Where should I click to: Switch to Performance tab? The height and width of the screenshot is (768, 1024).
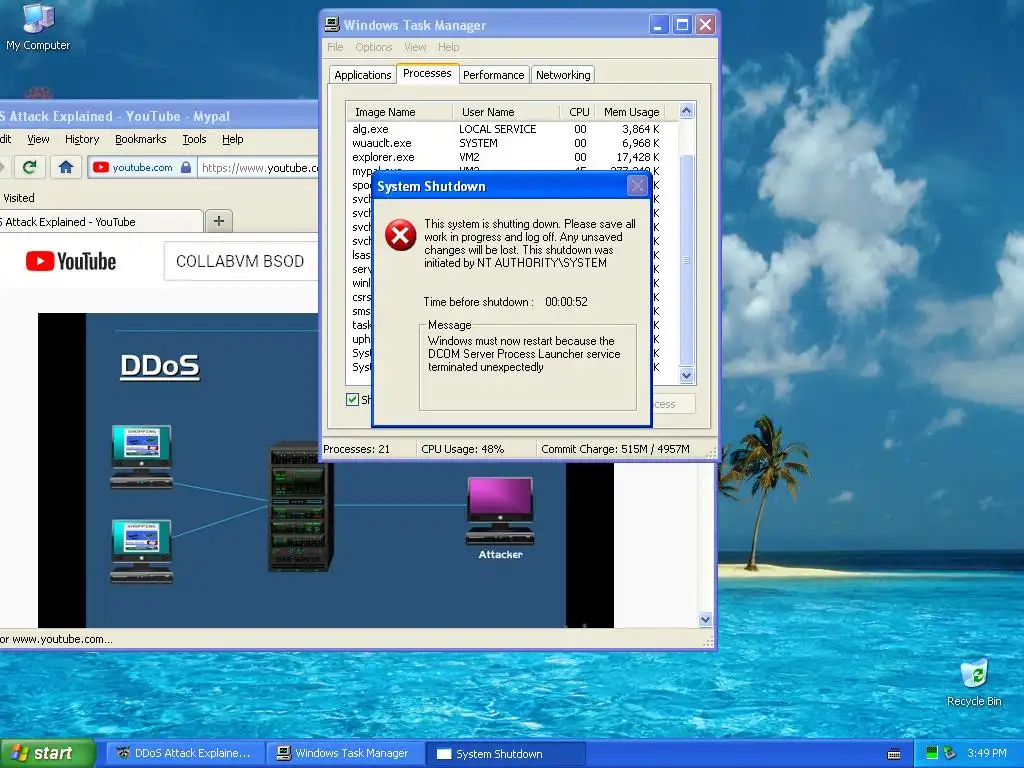(x=493, y=74)
